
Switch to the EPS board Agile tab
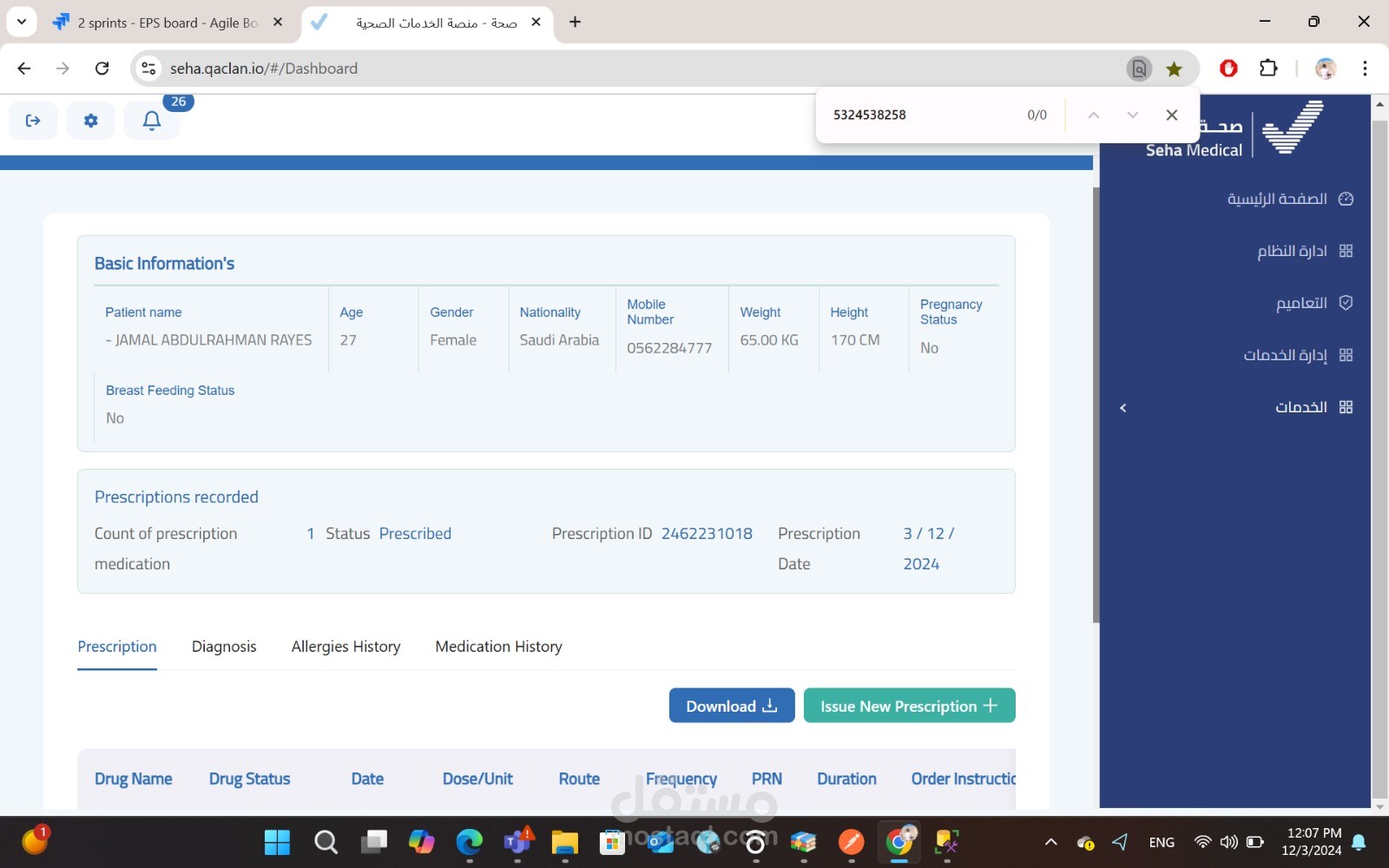(x=168, y=23)
